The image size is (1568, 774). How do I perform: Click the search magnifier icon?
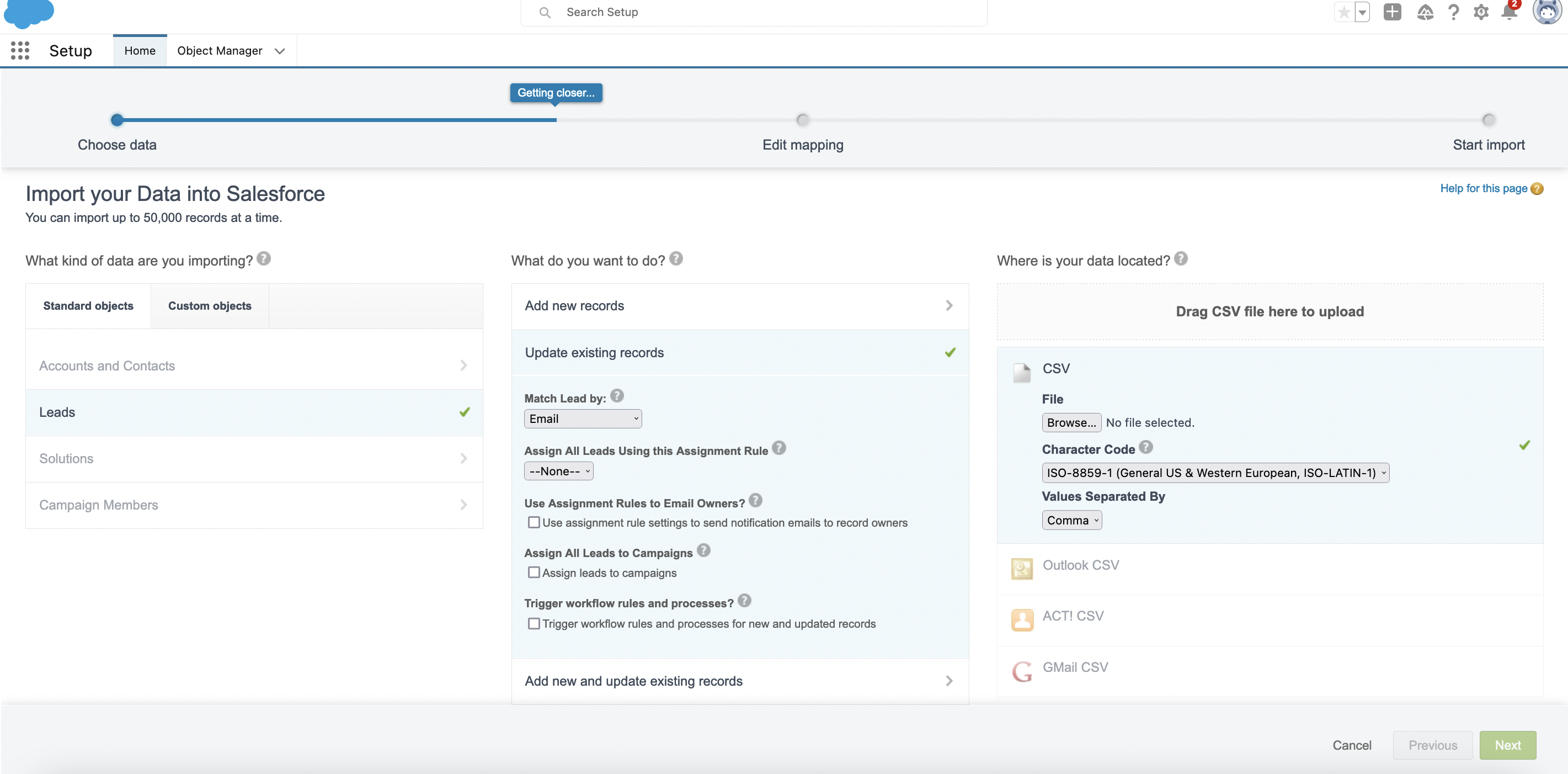(545, 13)
